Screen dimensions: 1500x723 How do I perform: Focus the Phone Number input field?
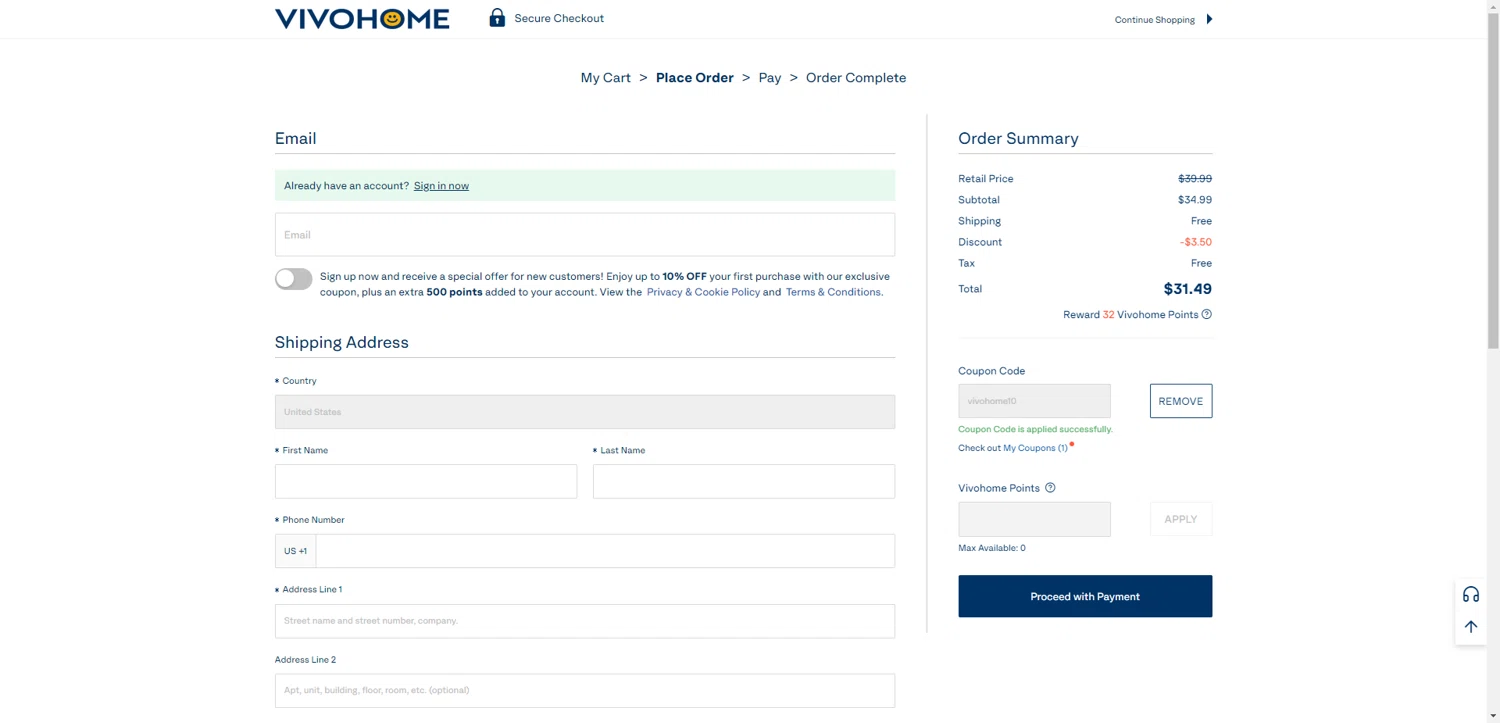605,551
